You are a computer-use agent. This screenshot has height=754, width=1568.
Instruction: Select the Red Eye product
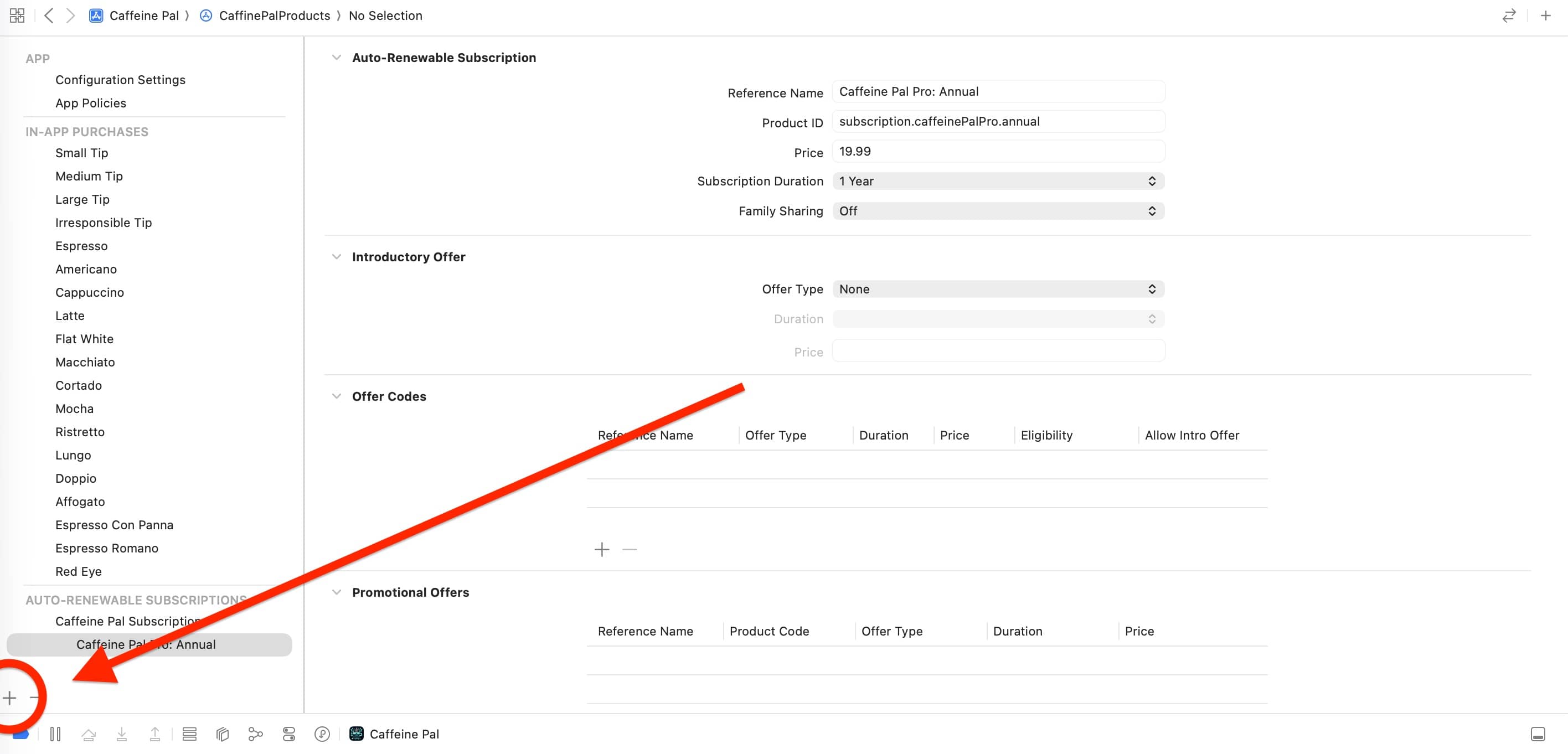pos(79,571)
